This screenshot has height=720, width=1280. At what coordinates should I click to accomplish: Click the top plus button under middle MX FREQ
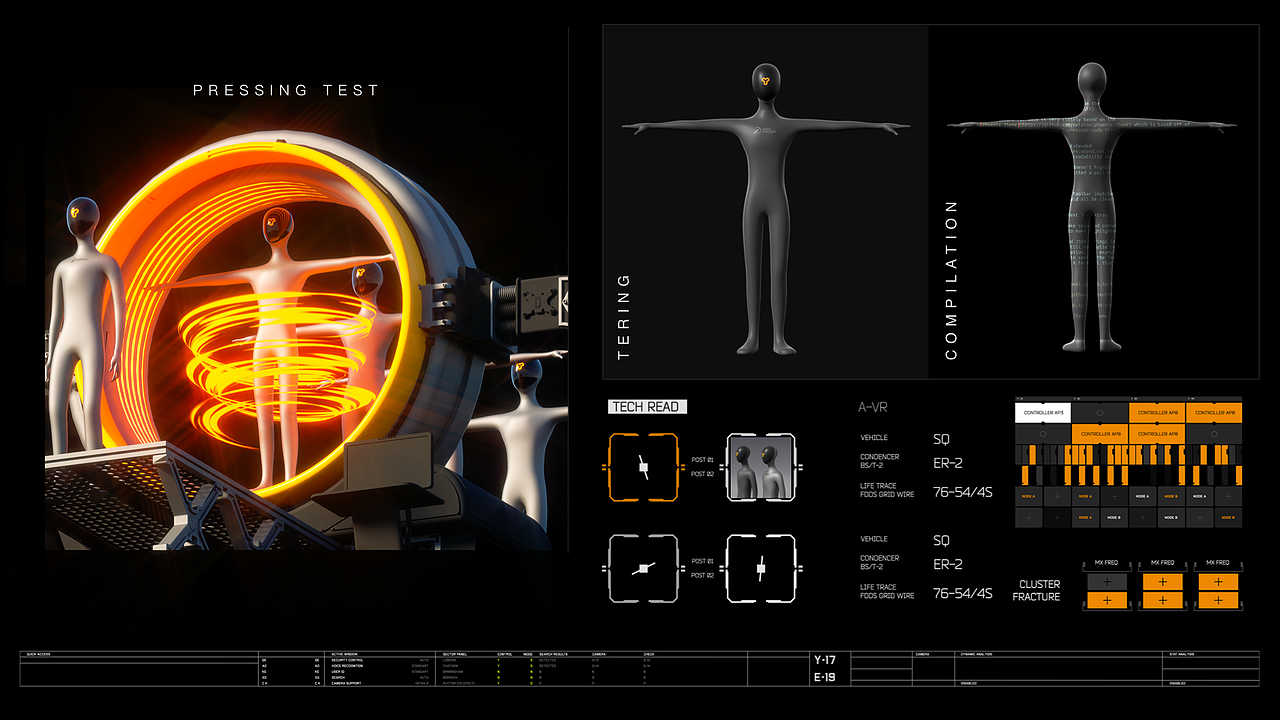tap(1163, 582)
